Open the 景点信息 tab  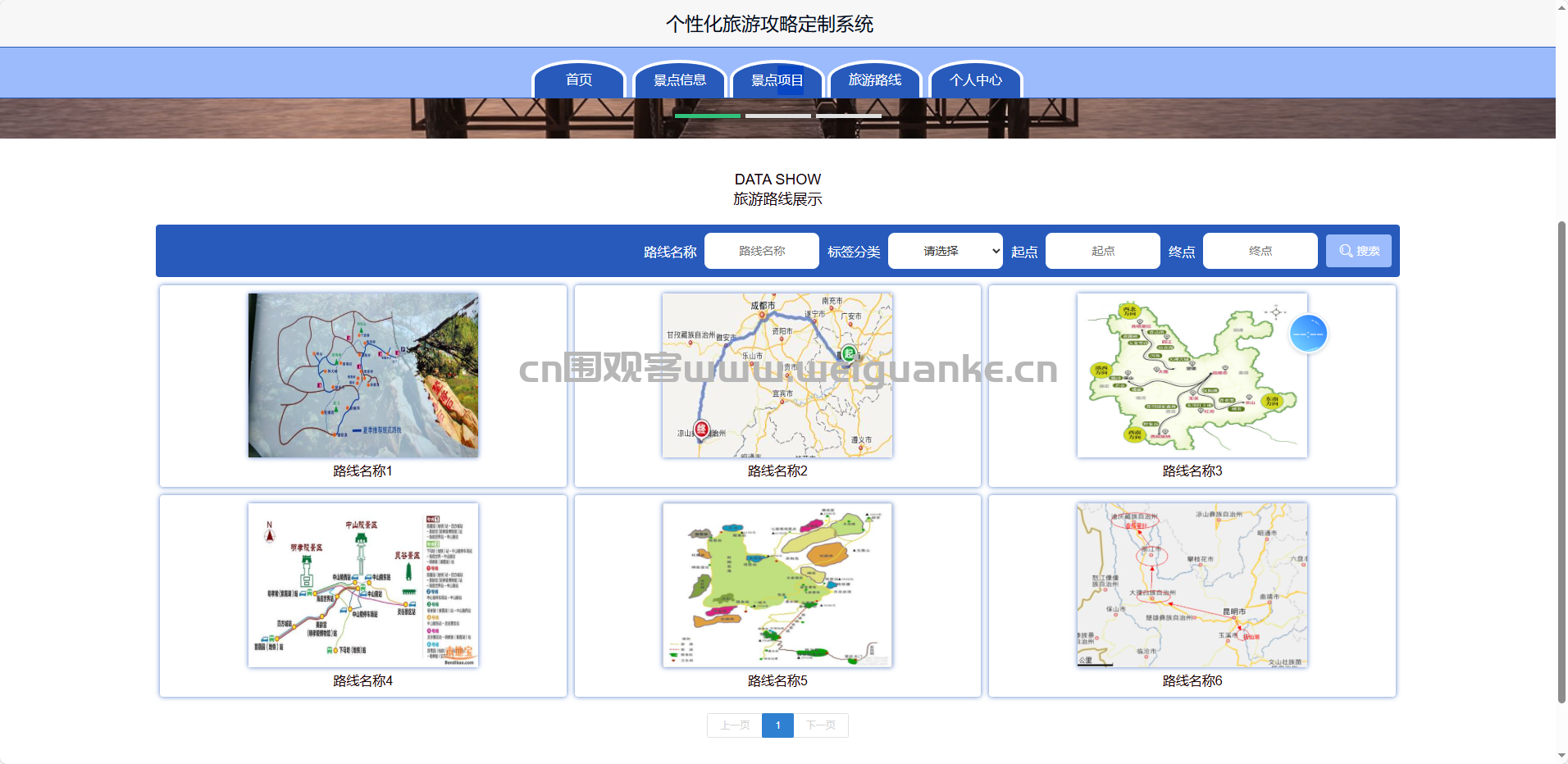(x=679, y=80)
